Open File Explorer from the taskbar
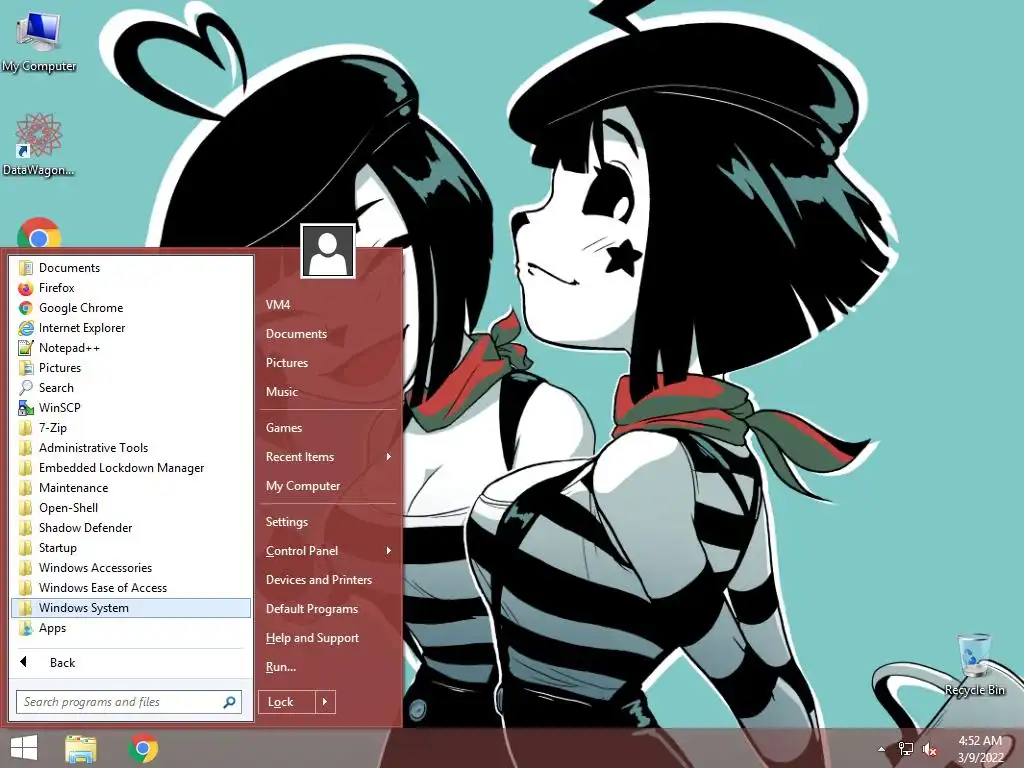1024x768 pixels. pyautogui.click(x=81, y=748)
